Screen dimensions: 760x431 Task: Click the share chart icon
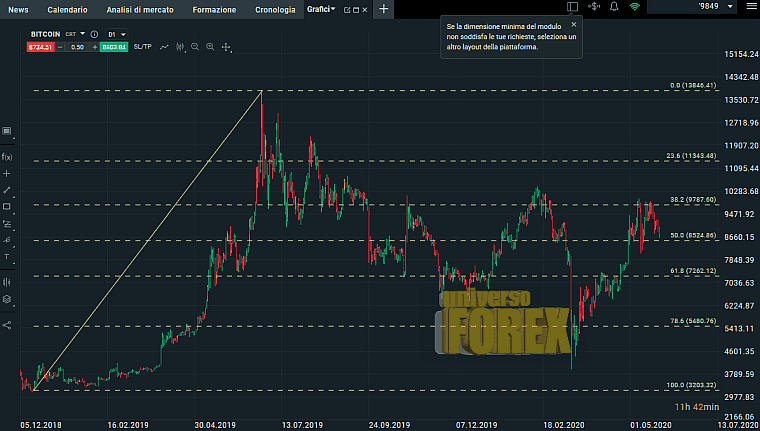coord(7,324)
